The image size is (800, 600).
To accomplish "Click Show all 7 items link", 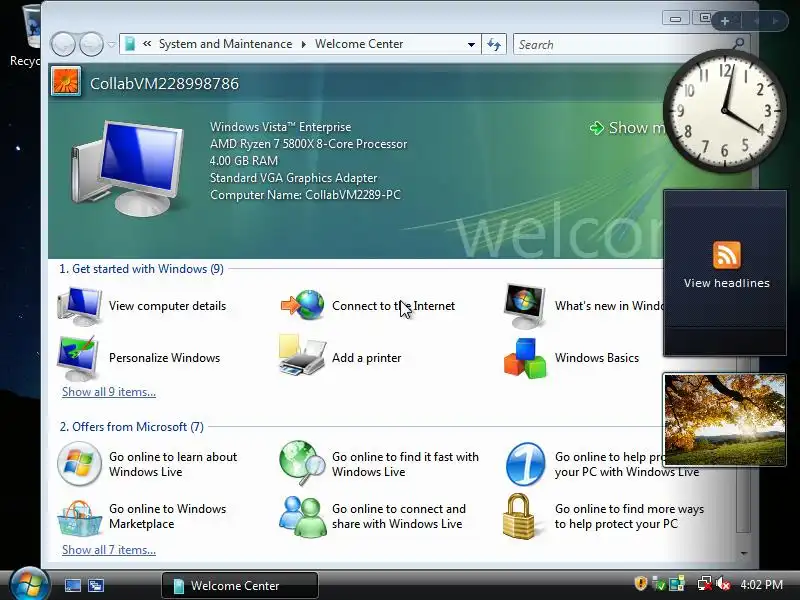I will (x=109, y=550).
